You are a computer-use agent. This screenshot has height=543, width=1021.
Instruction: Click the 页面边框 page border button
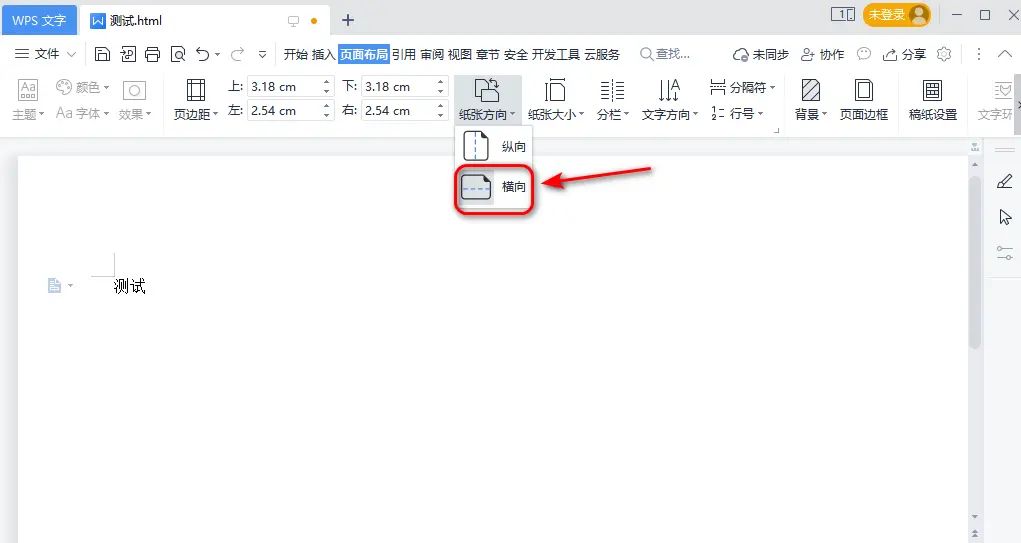tap(864, 100)
